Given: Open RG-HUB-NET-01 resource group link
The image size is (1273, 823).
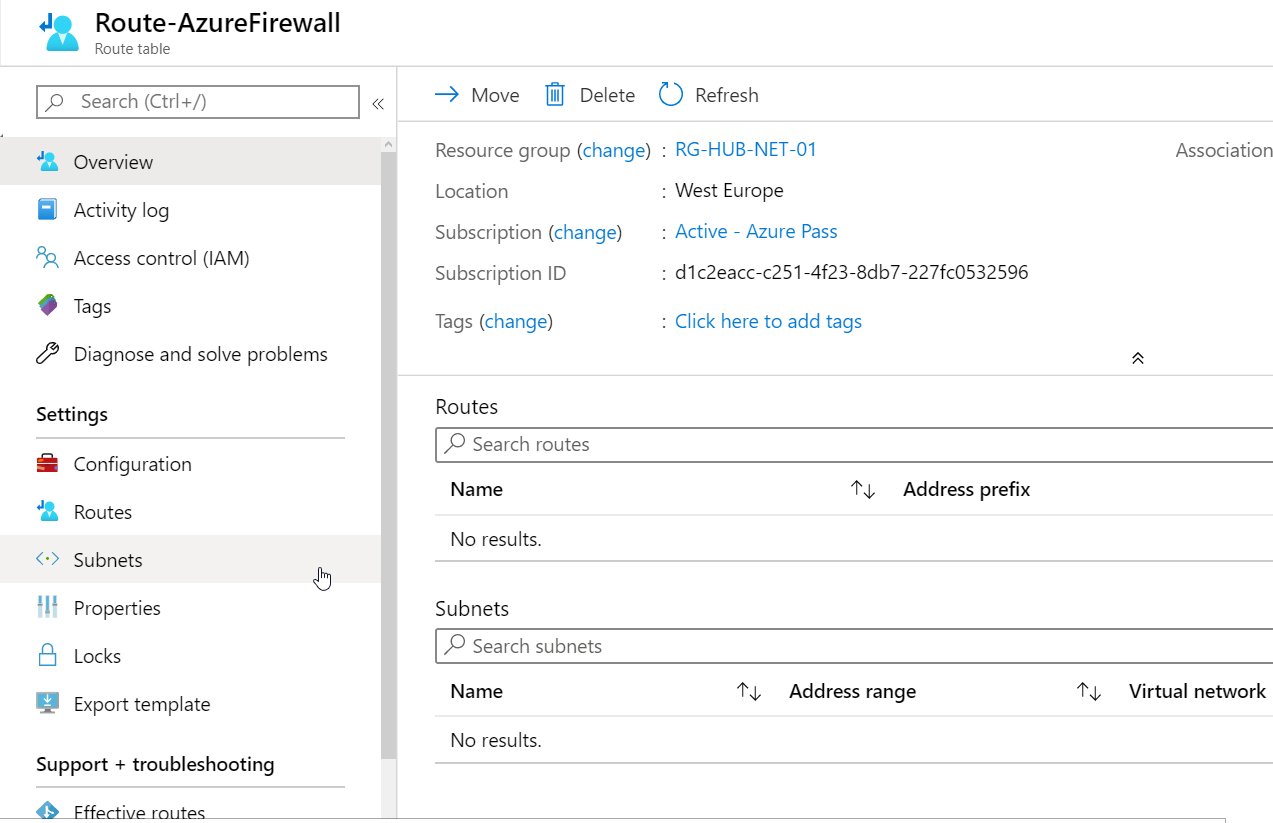Looking at the screenshot, I should (746, 149).
